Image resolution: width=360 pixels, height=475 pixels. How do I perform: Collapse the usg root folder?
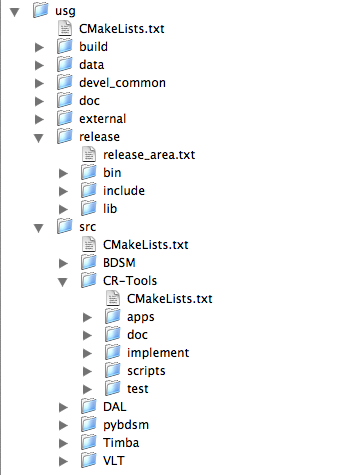[15, 12]
